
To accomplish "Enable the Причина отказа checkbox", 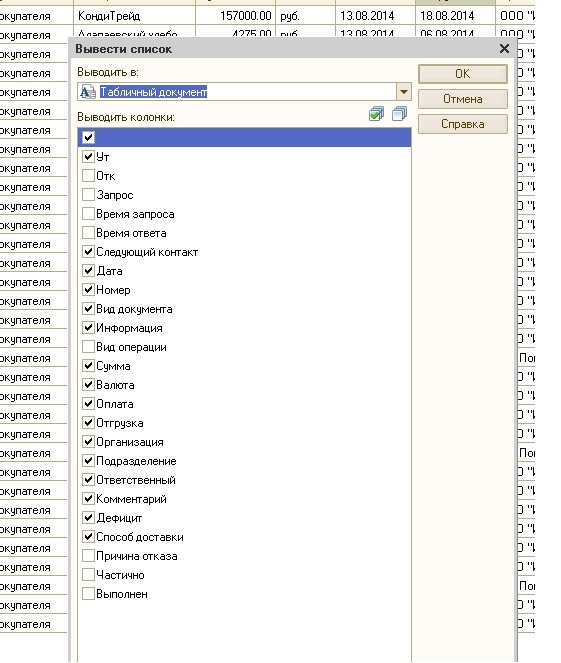I will coord(88,556).
